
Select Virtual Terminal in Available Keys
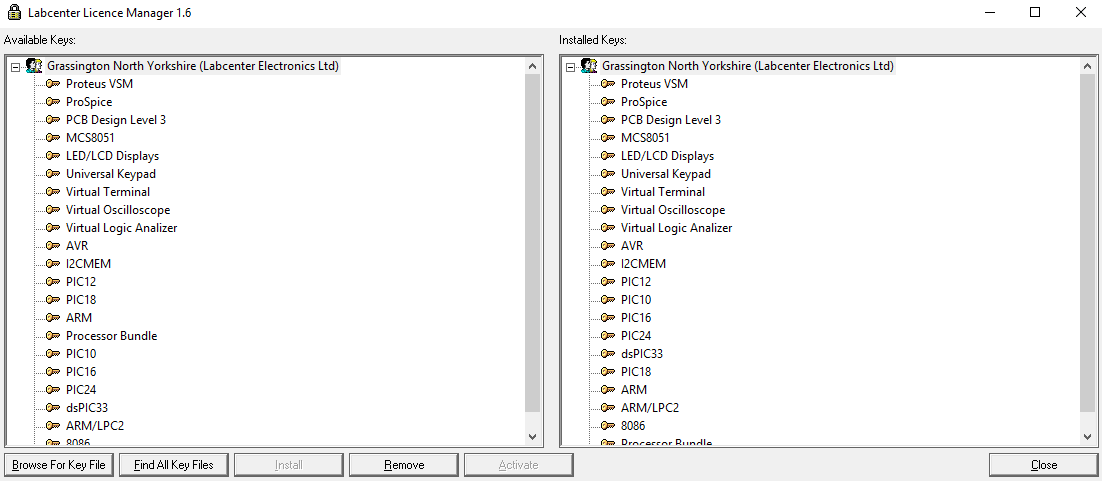[x=108, y=191]
